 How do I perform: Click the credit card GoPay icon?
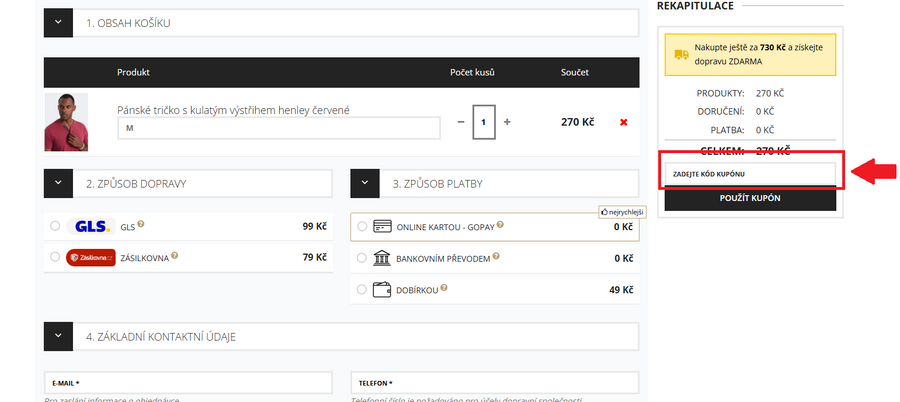(381, 226)
